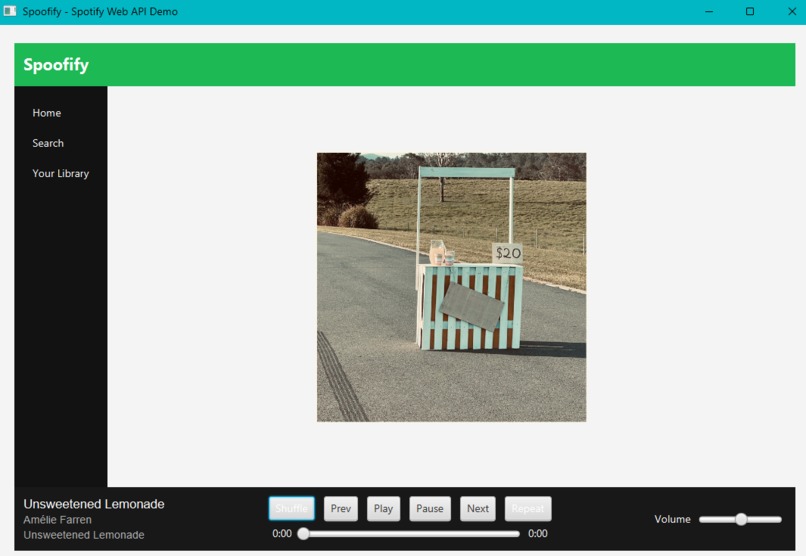Pause the current track
Image resolution: width=806 pixels, height=556 pixels.
[430, 509]
